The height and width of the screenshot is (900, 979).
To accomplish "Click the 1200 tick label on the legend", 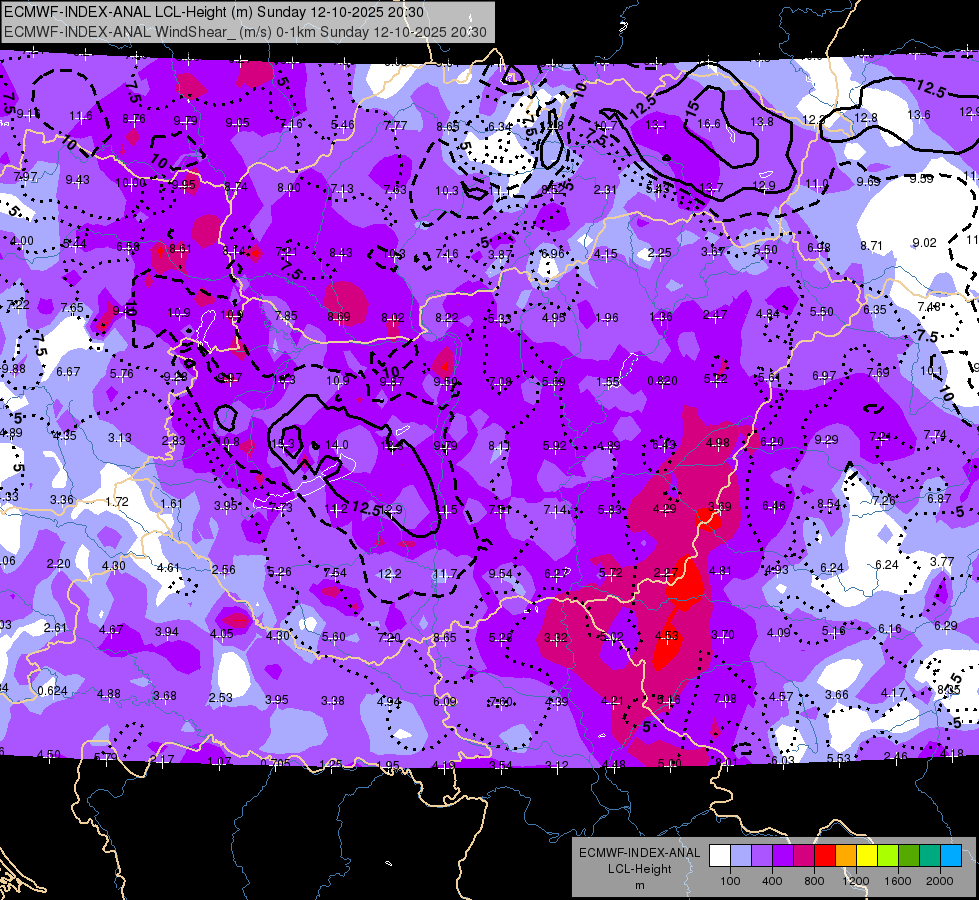I will 855,881.
